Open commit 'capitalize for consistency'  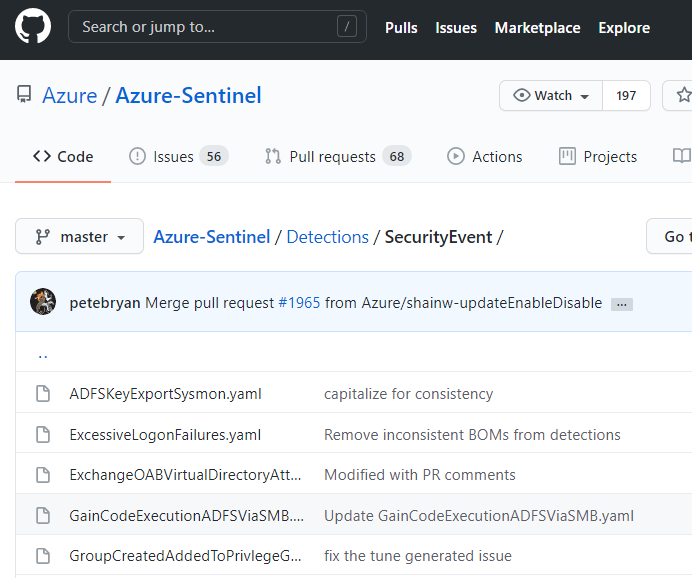[408, 394]
